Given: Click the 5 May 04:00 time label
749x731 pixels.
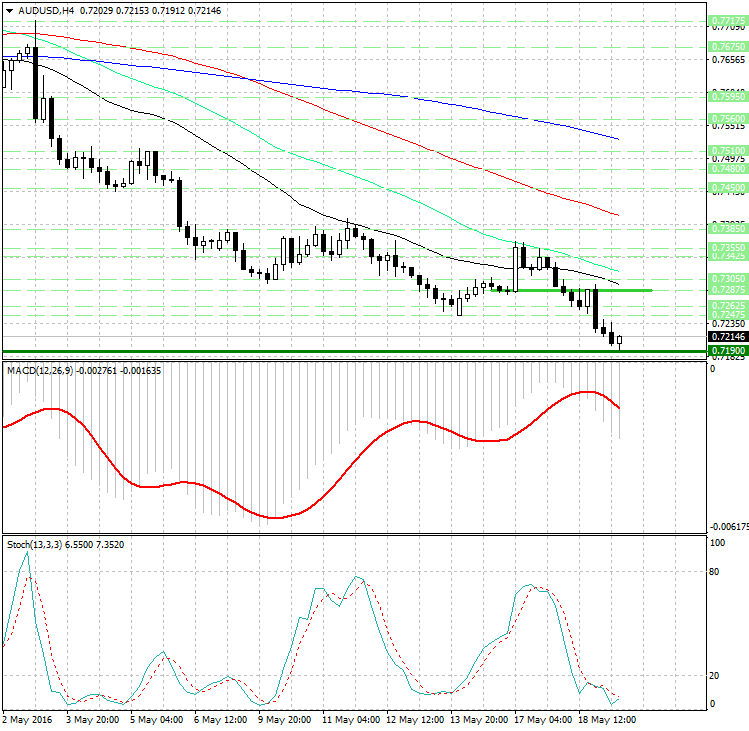Looking at the screenshot, I should tap(156, 720).
